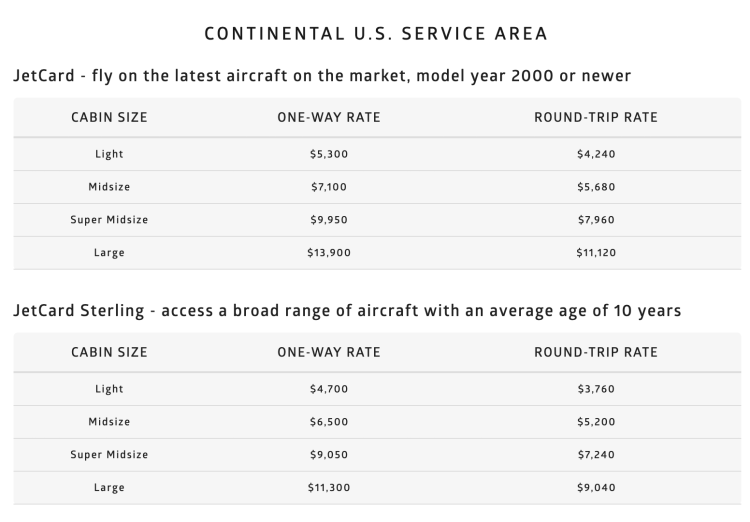Click the Continental U.S. Service Area heading

375,34
